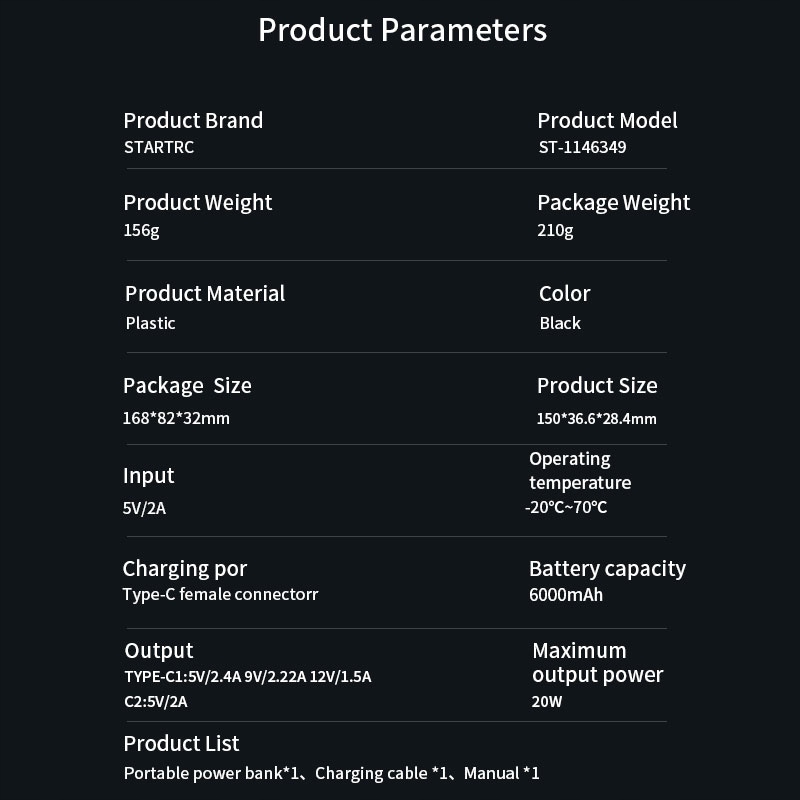Click the TYPE-C1 output specification line
800x800 pixels.
click(x=248, y=677)
